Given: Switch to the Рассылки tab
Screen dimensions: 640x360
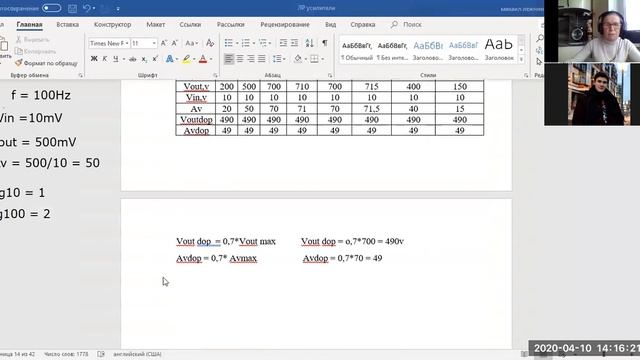Looking at the screenshot, I should pos(231,24).
